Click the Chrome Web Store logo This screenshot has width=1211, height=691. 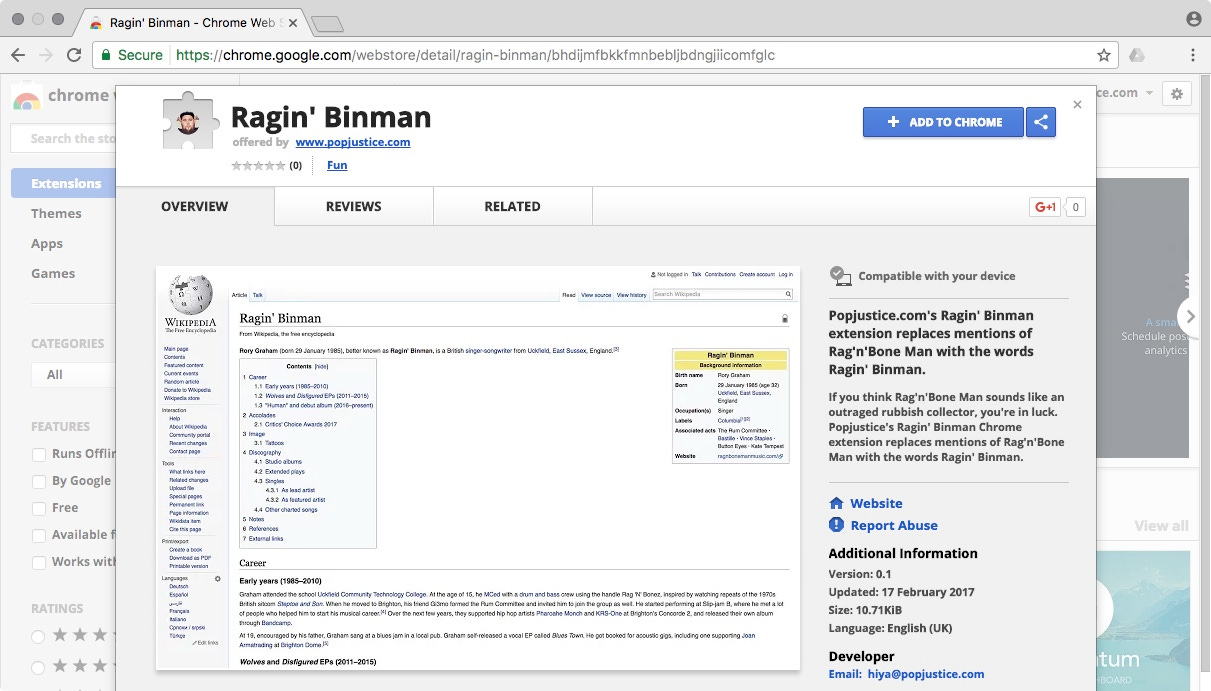27,97
